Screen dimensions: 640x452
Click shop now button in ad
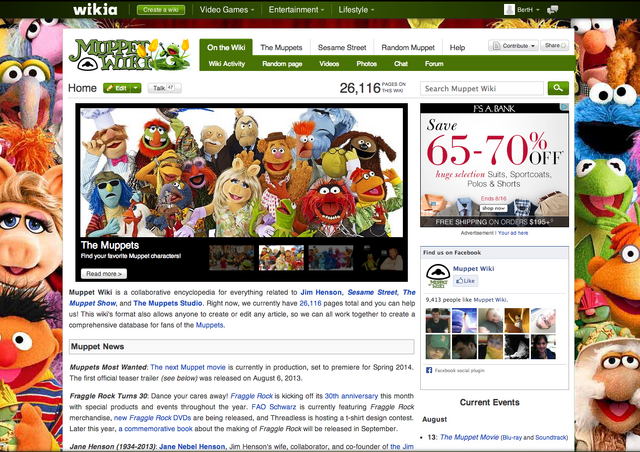tap(493, 208)
